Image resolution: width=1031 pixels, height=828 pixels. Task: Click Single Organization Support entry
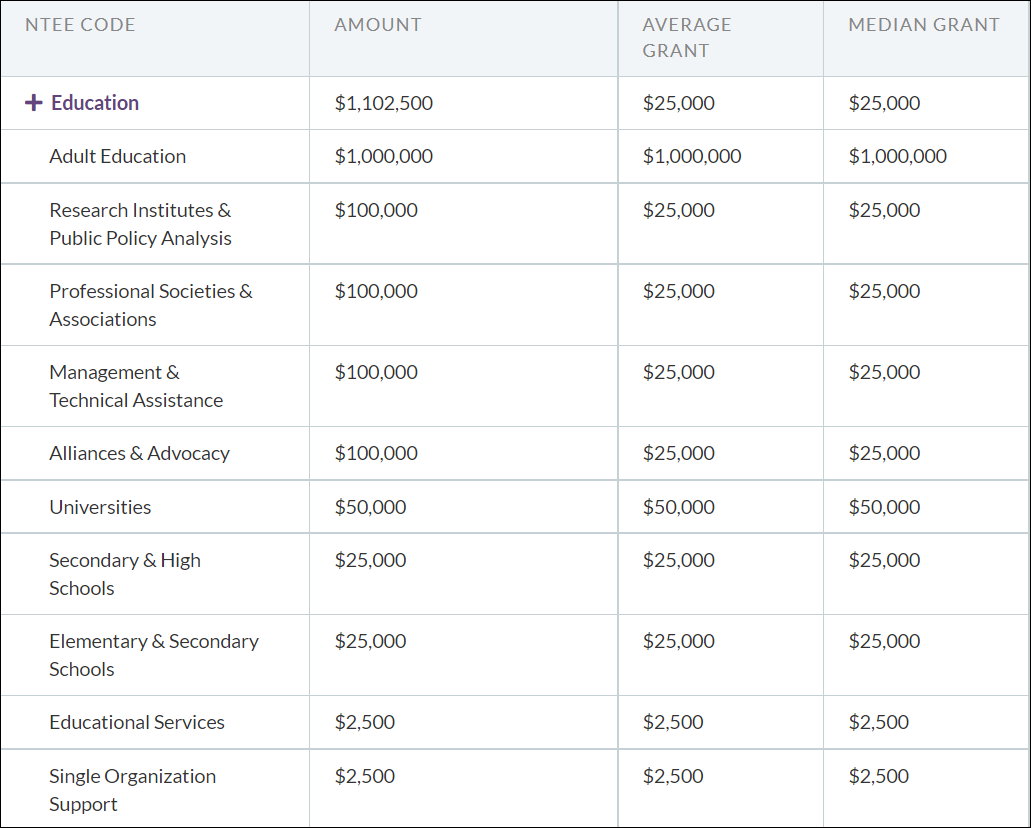point(132,790)
